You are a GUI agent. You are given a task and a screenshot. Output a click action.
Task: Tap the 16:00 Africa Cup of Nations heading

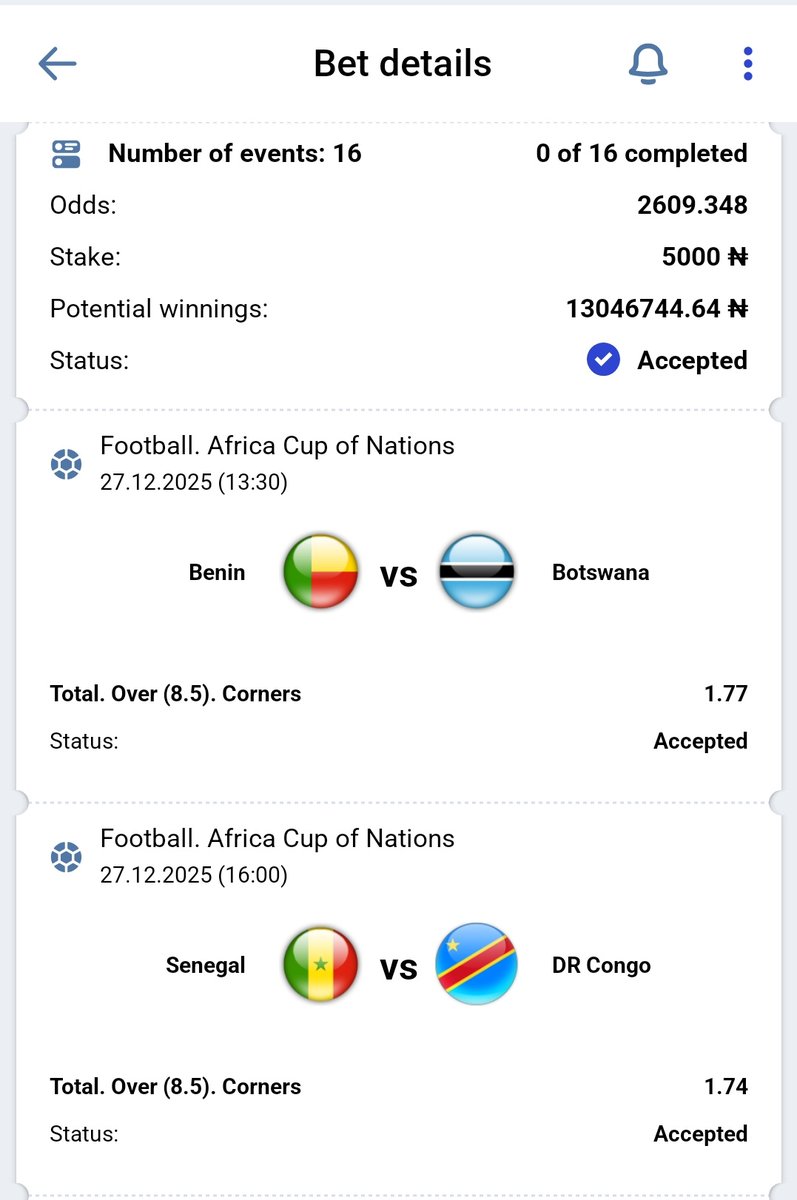(277, 839)
